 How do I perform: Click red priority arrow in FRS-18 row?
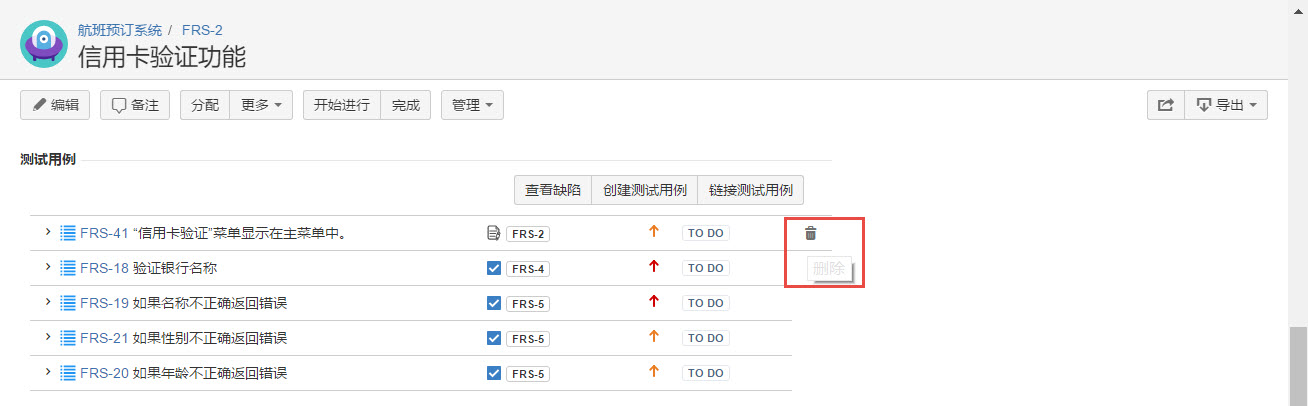click(x=654, y=267)
